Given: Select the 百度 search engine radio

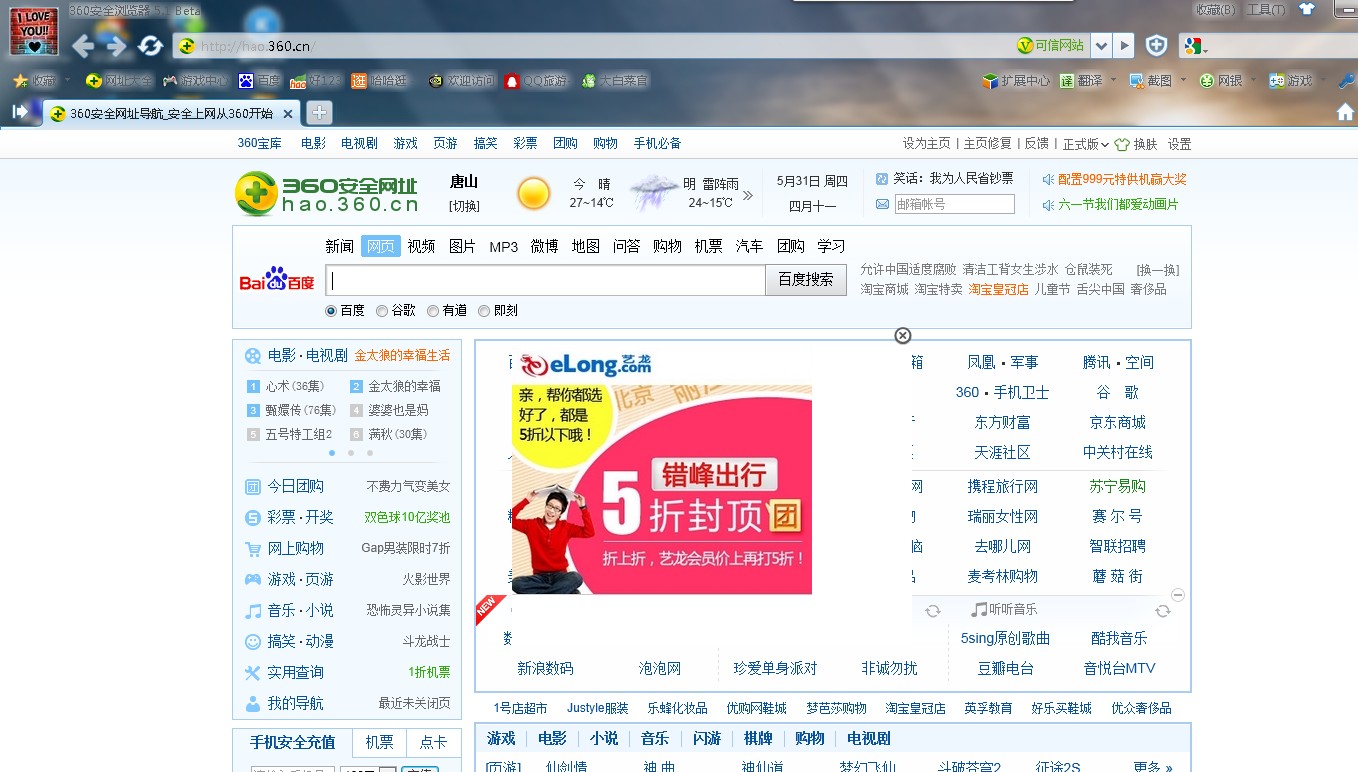Looking at the screenshot, I should (x=331, y=311).
